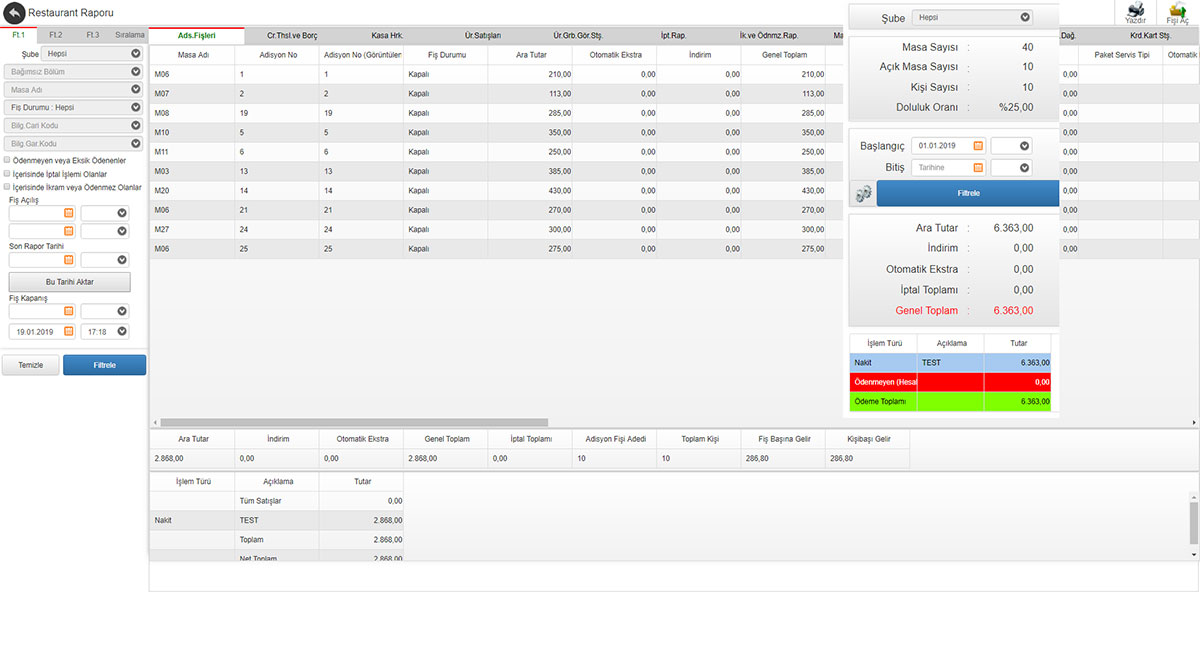Click the horizontal scrollbar under the receipts table
The image size is (1200, 653).
pos(354,423)
